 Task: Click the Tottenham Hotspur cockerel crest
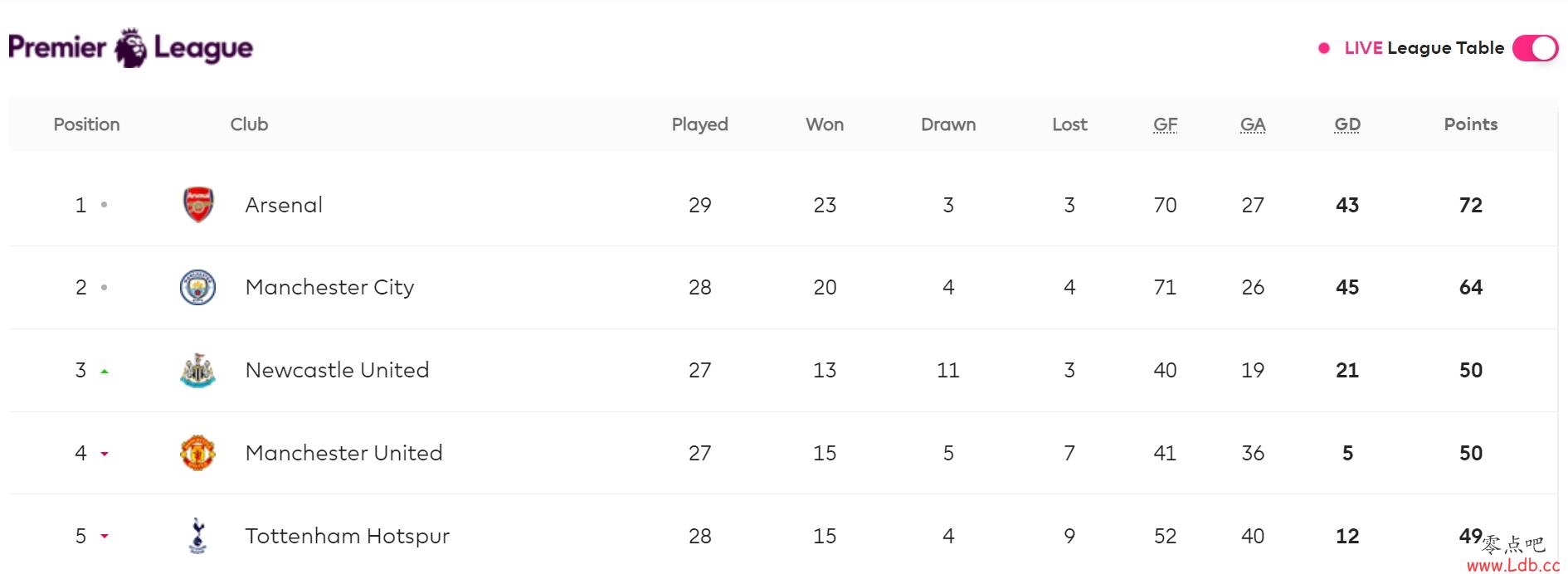tap(197, 536)
